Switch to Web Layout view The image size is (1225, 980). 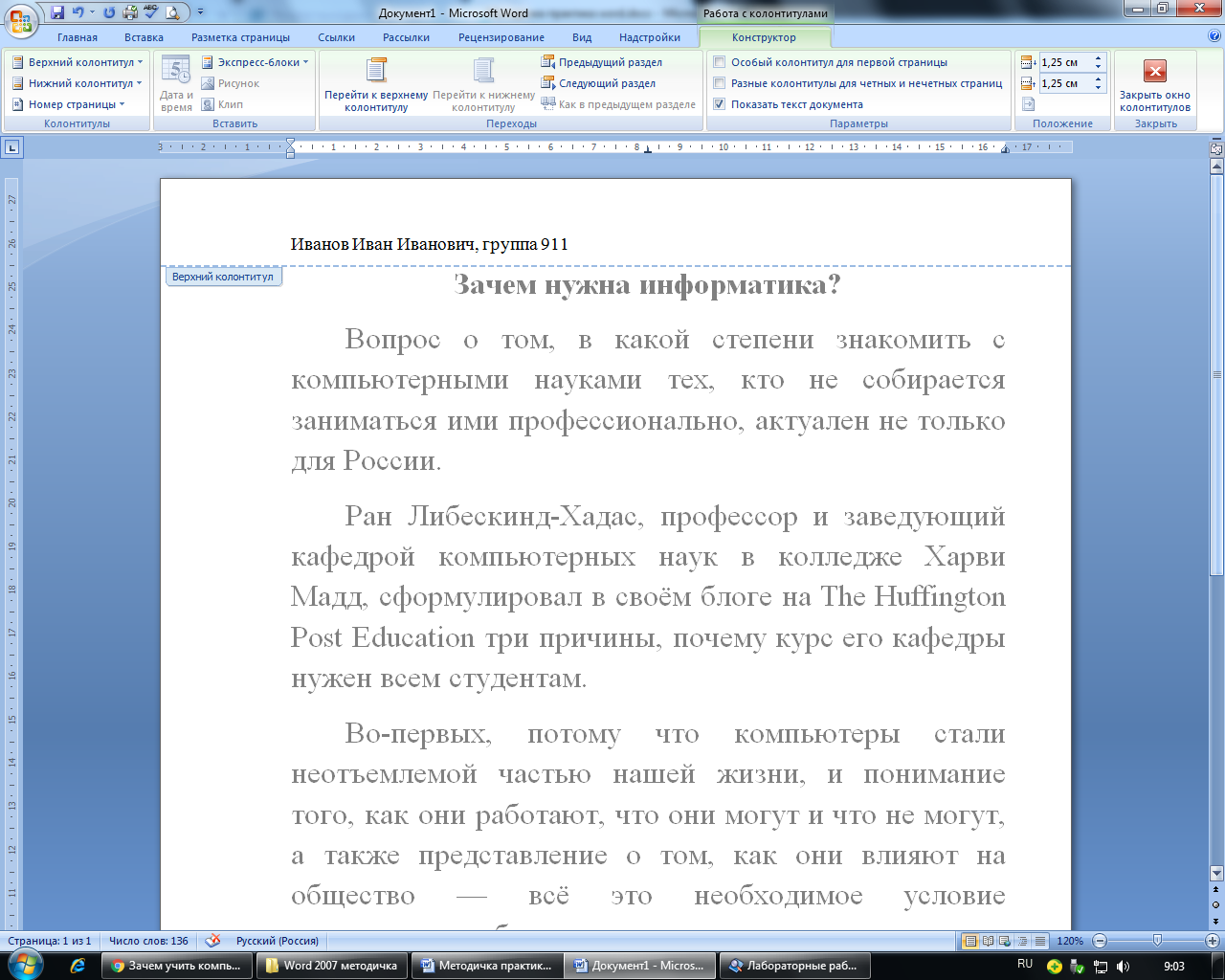tap(1006, 941)
